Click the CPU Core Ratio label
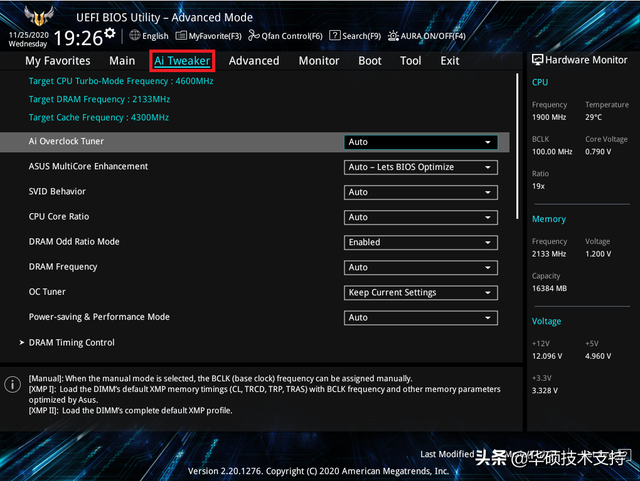The width and height of the screenshot is (640, 481). coord(59,217)
